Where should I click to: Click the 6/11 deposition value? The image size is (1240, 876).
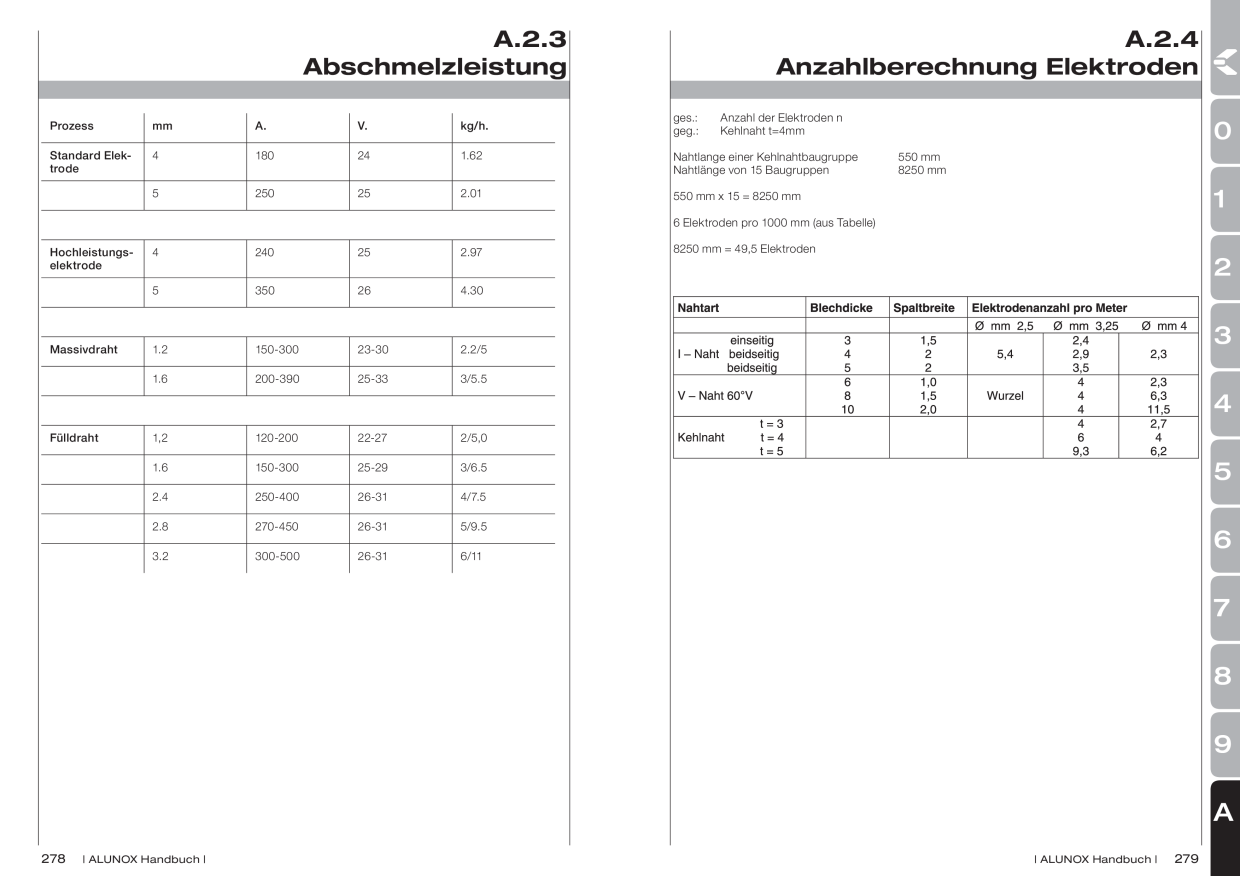coord(471,556)
